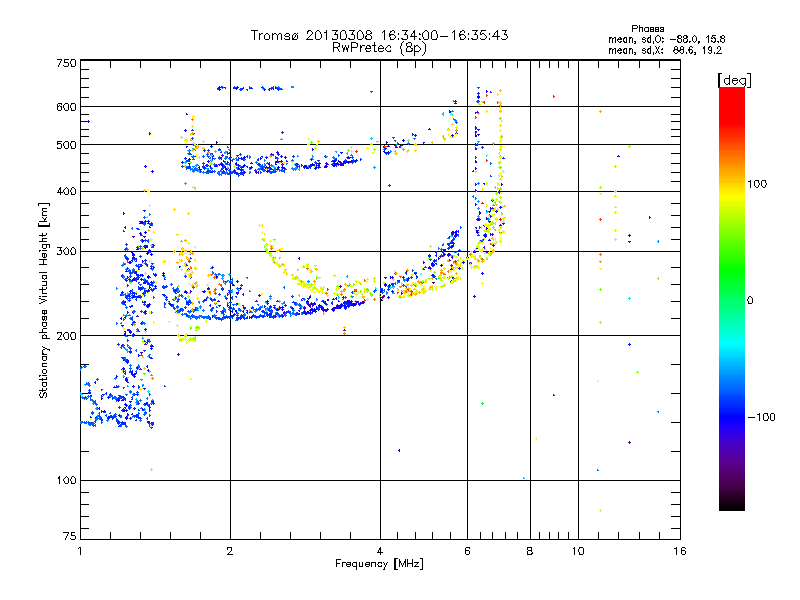Click the y-axis label '500'

(66, 145)
